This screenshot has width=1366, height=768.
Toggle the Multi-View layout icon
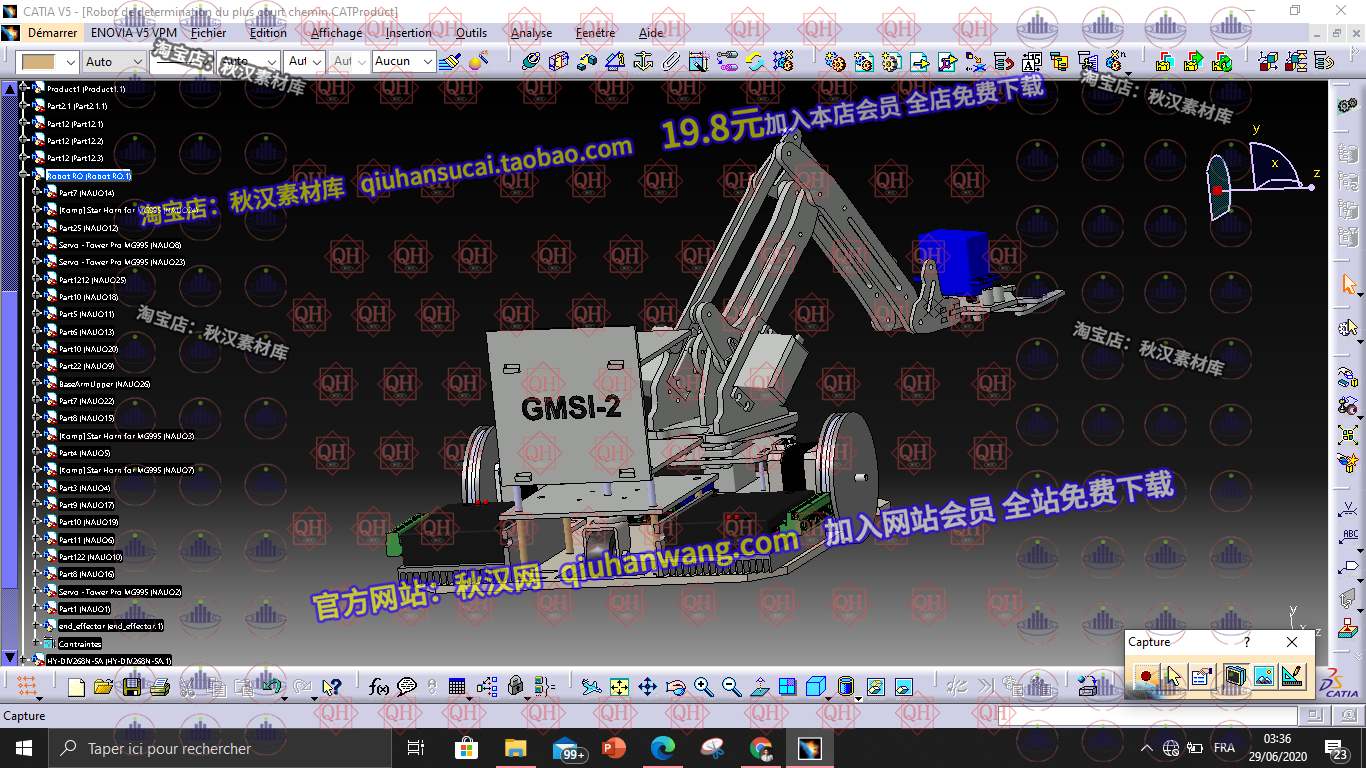tap(788, 687)
